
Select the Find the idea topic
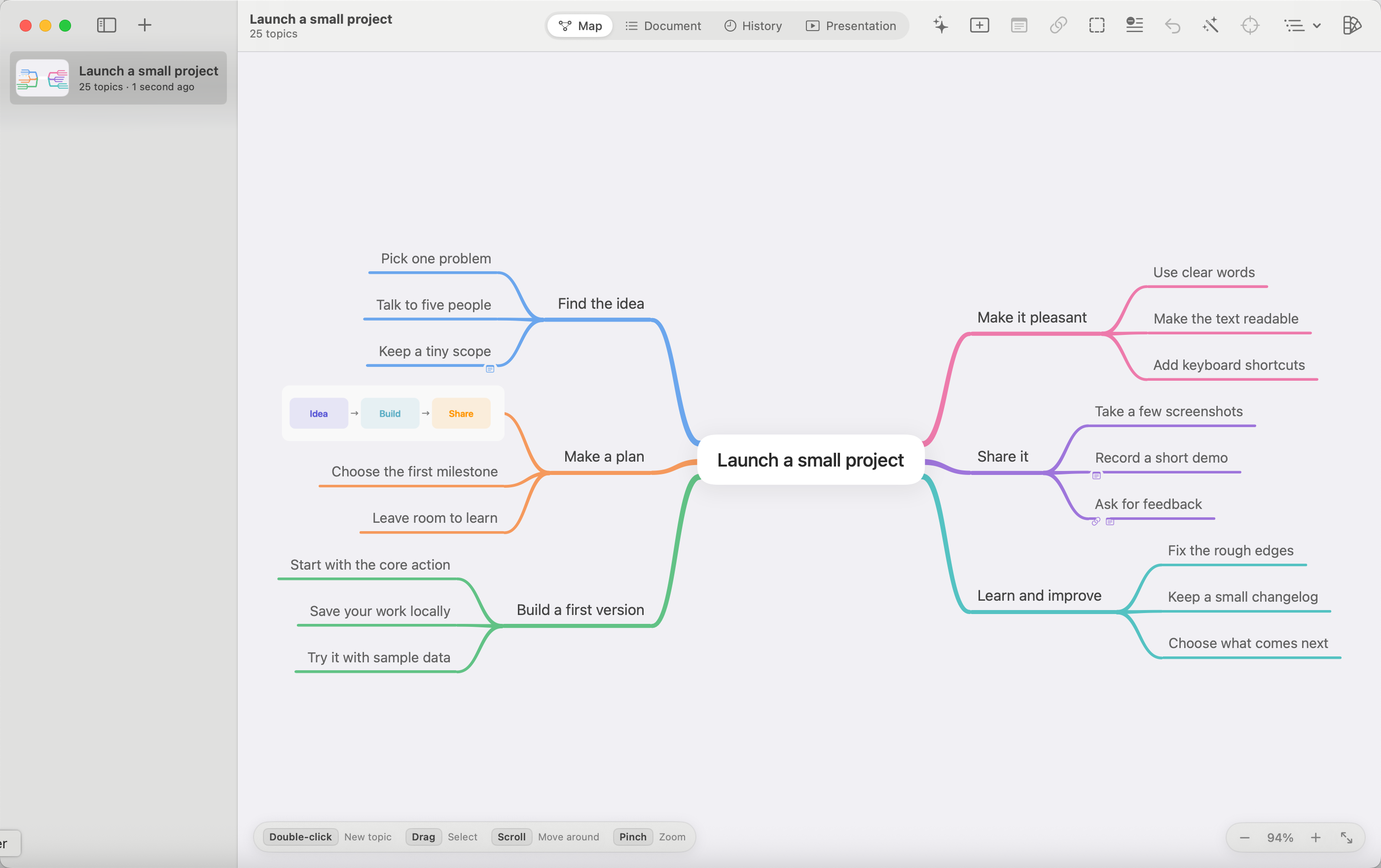tap(600, 304)
